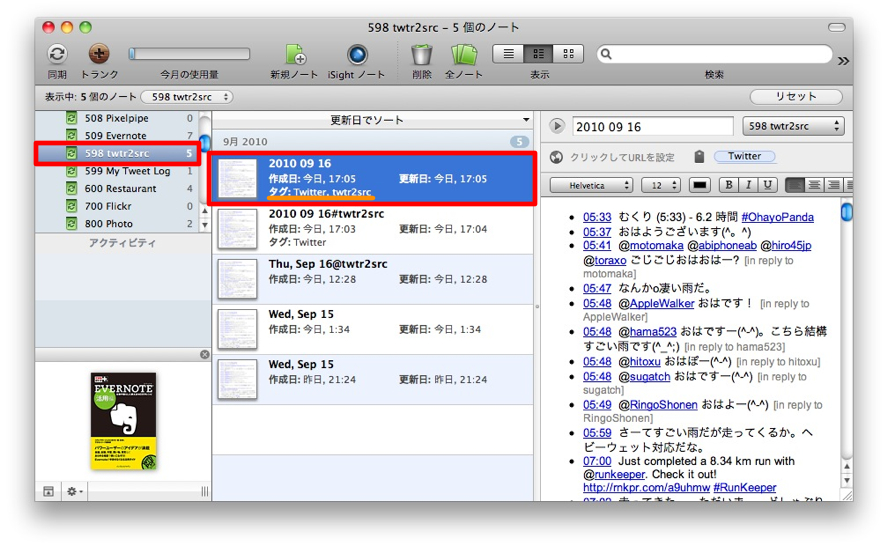The width and height of the screenshot is (888, 554).
Task: Open notebook selector in the note editor
Action: pos(793,126)
